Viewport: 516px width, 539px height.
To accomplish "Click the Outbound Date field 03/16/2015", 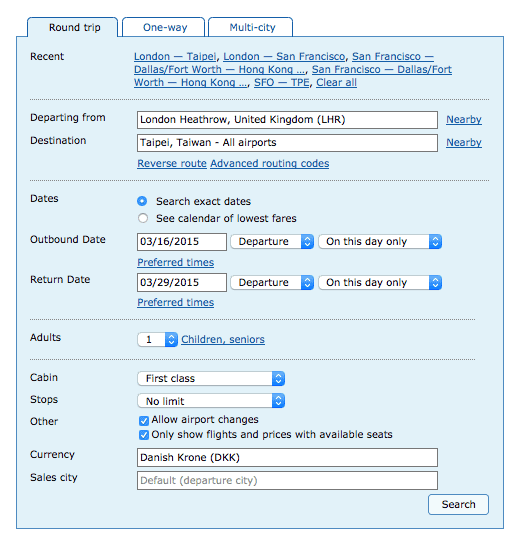I will point(182,242).
